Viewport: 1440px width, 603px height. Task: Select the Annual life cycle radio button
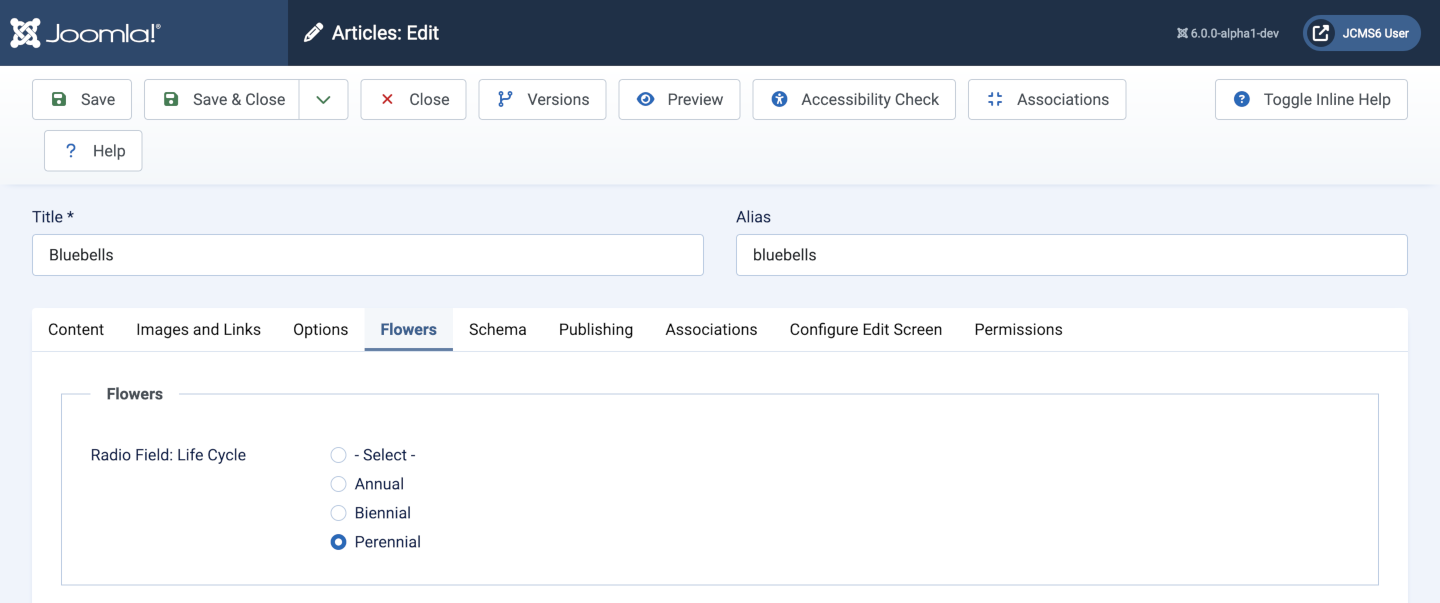338,484
